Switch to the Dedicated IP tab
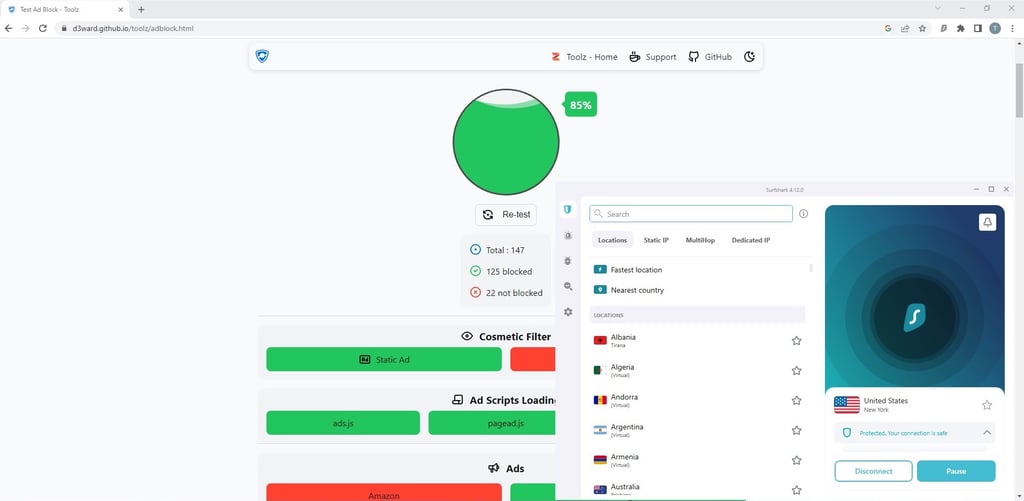The width and height of the screenshot is (1024, 501). pyautogui.click(x=750, y=240)
